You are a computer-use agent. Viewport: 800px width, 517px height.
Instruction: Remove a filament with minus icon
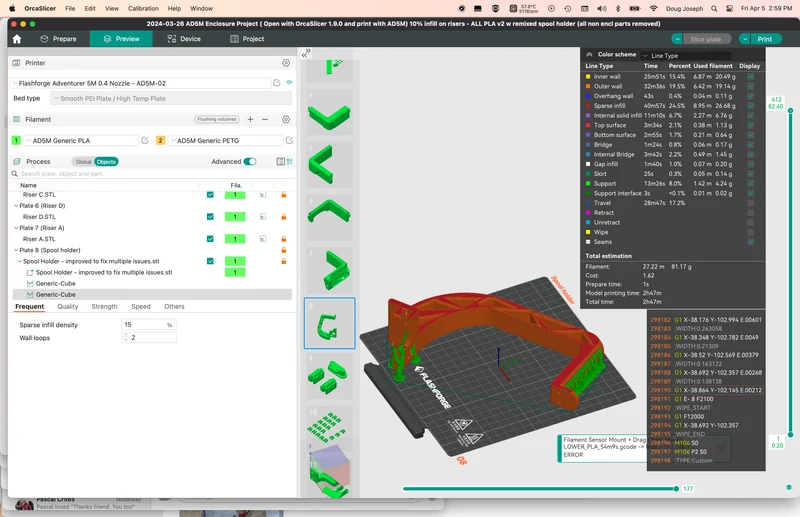(265, 119)
